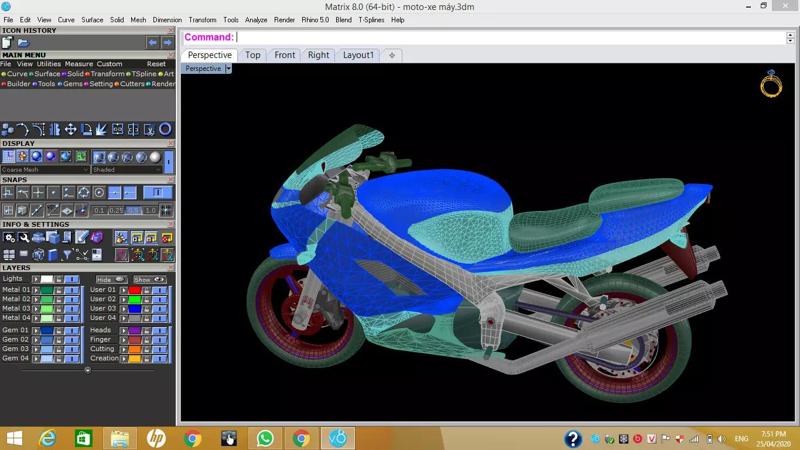Click the back arrow in Icon History
The height and width of the screenshot is (450, 800).
152,43
